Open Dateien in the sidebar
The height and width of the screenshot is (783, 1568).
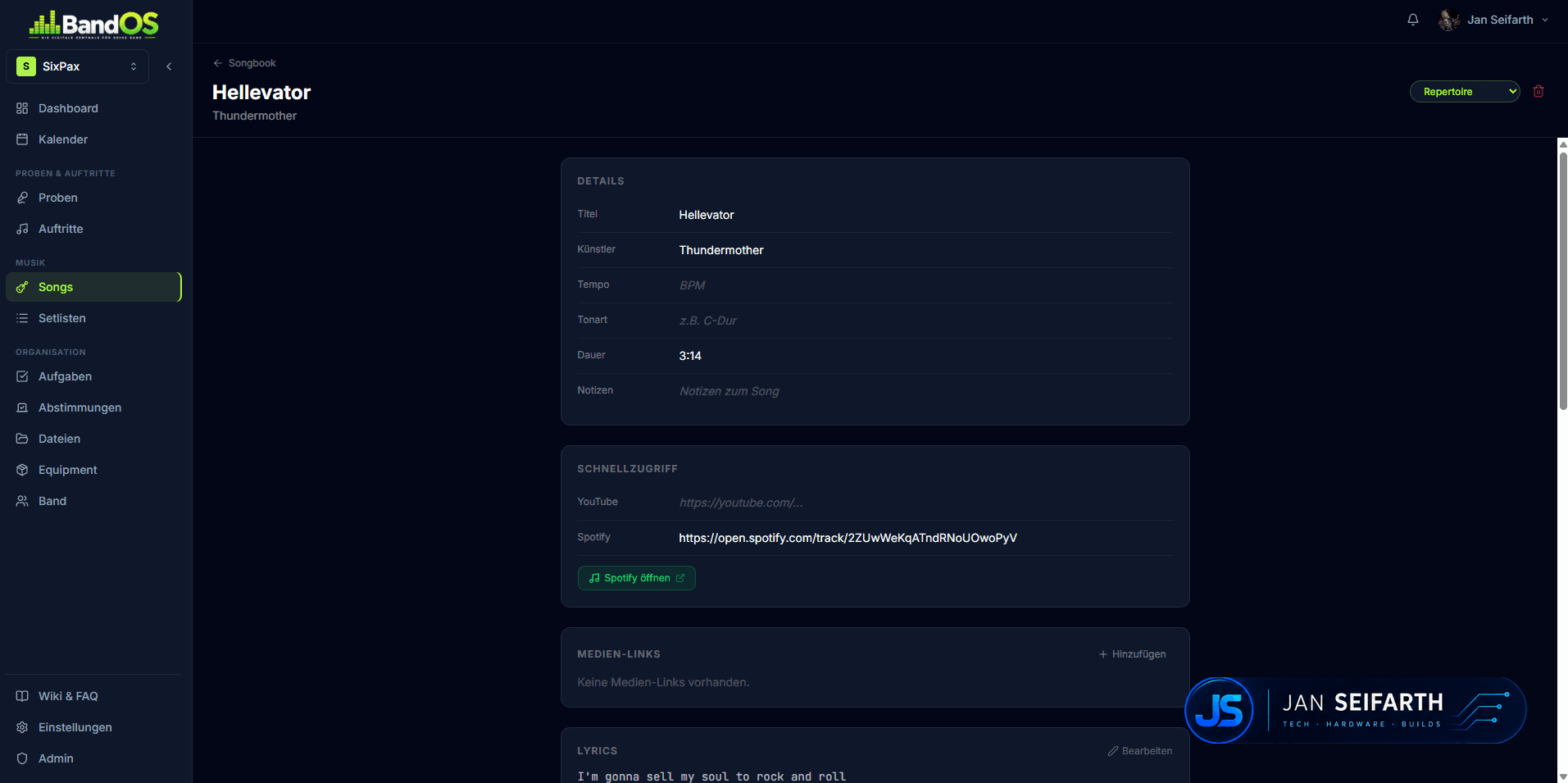click(x=93, y=439)
